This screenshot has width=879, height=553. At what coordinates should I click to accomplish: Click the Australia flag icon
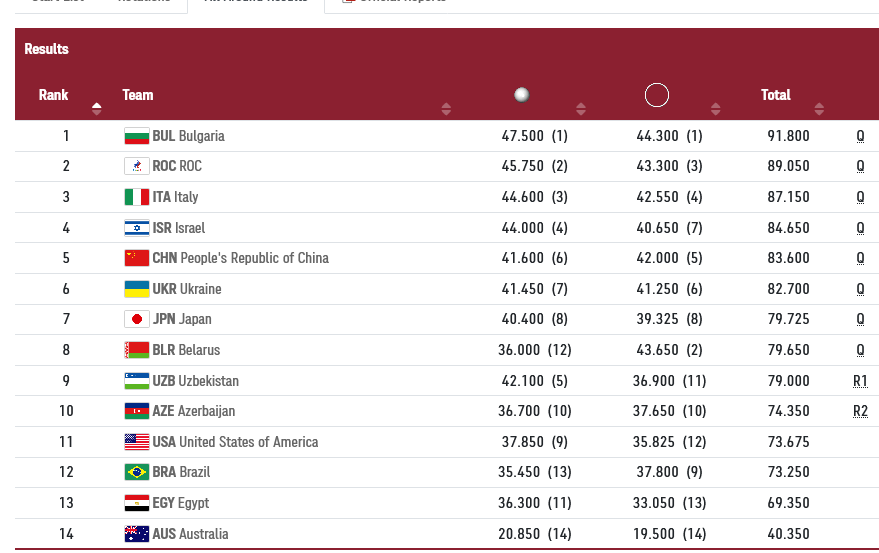tap(137, 534)
